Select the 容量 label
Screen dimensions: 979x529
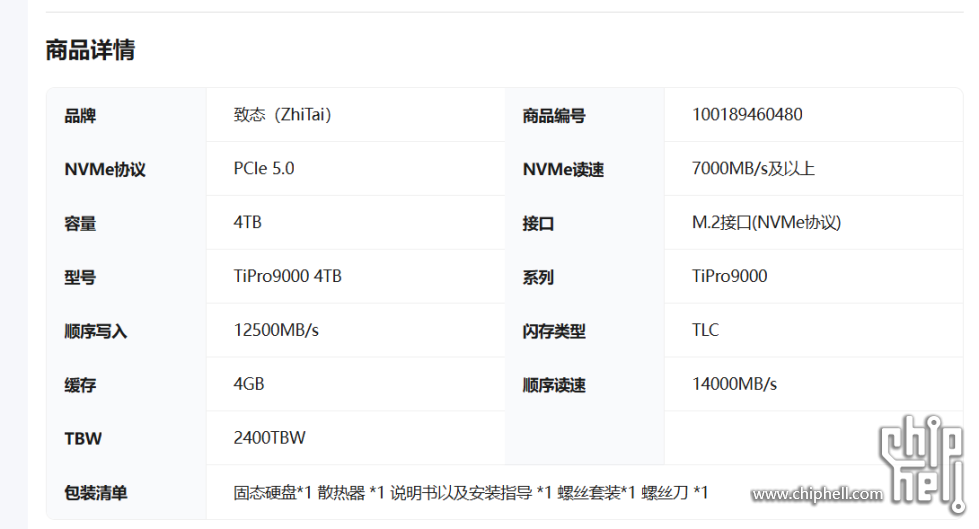coord(80,224)
